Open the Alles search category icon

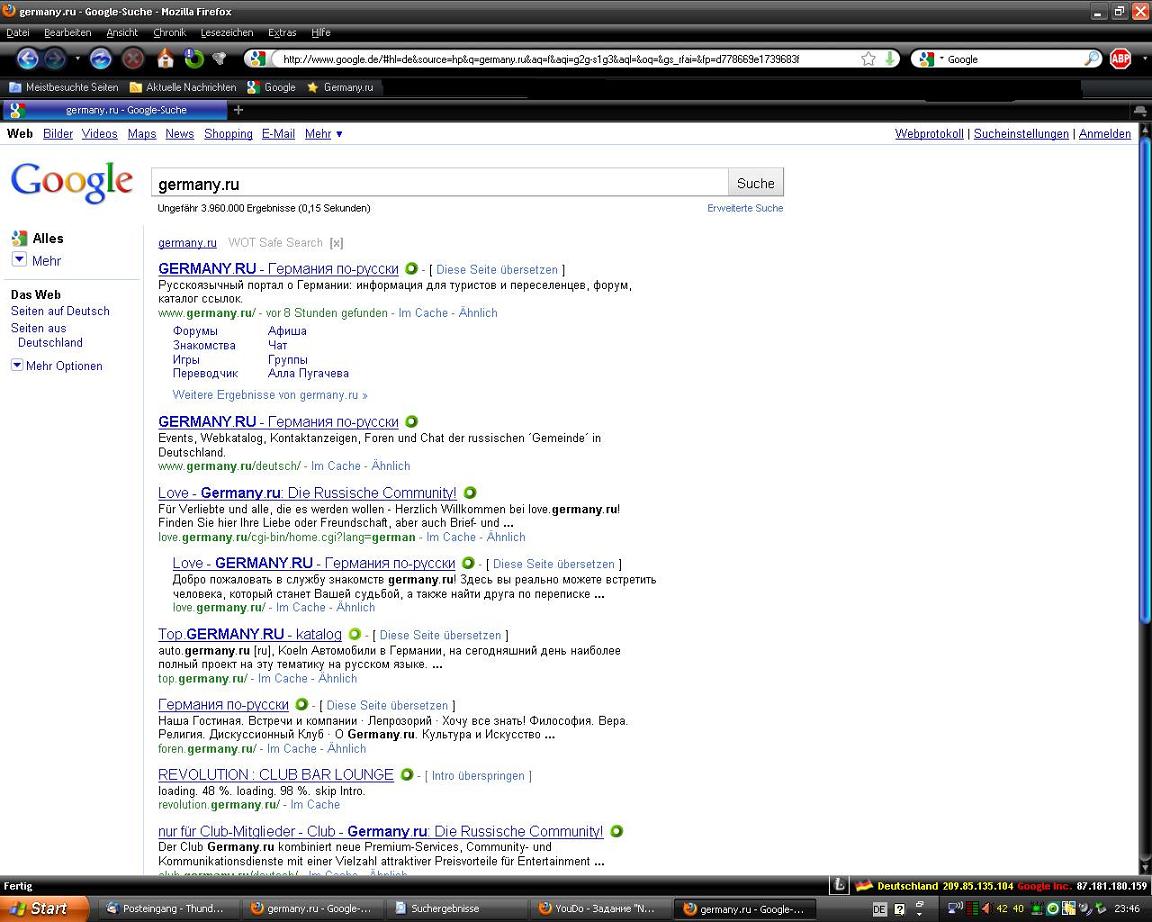coord(19,238)
